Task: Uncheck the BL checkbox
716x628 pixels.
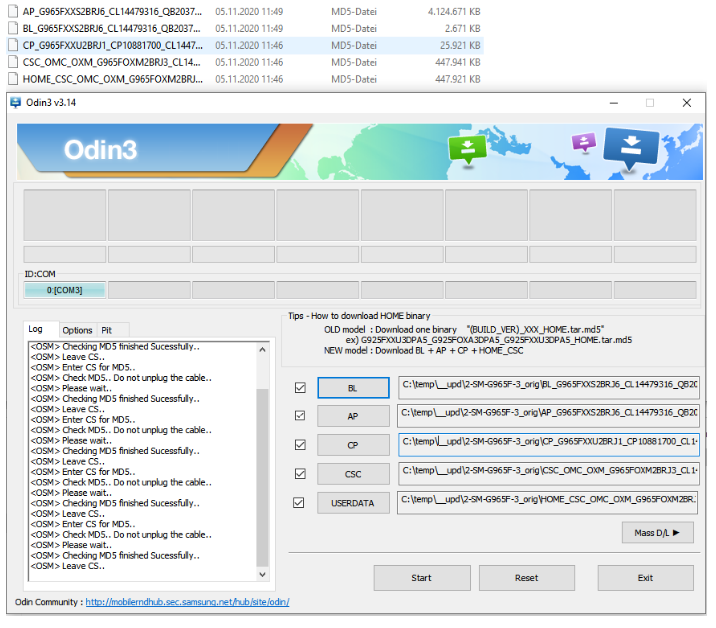Action: pyautogui.click(x=300, y=388)
